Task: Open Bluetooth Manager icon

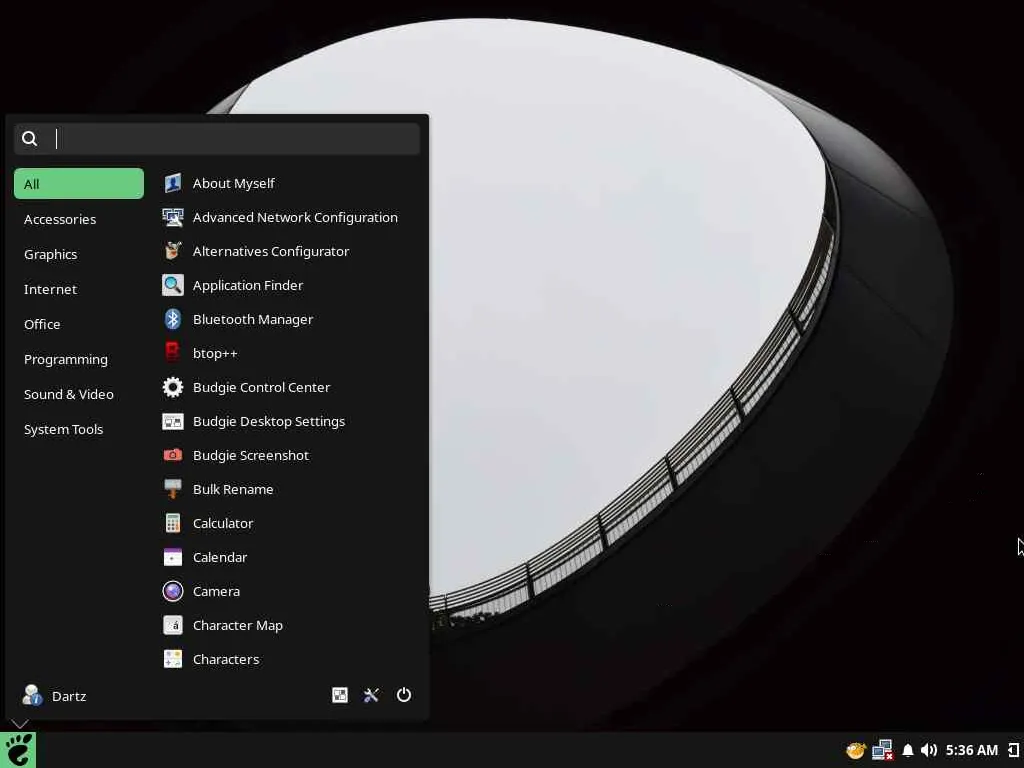Action: click(x=172, y=319)
